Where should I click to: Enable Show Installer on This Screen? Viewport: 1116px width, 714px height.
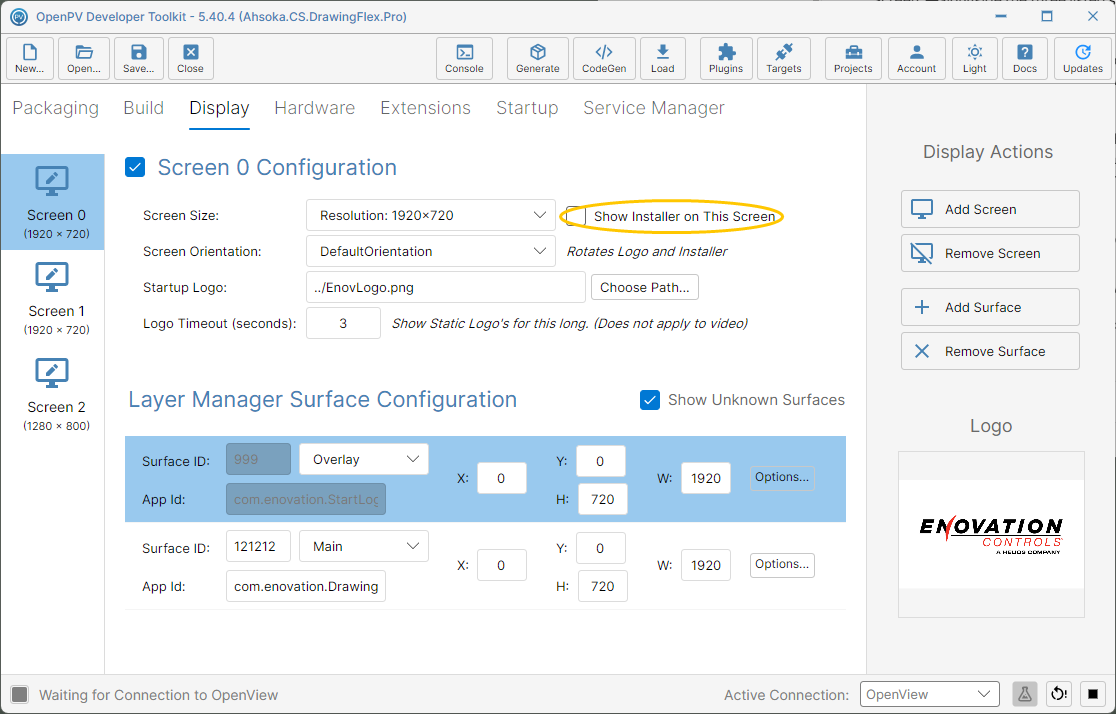click(576, 216)
